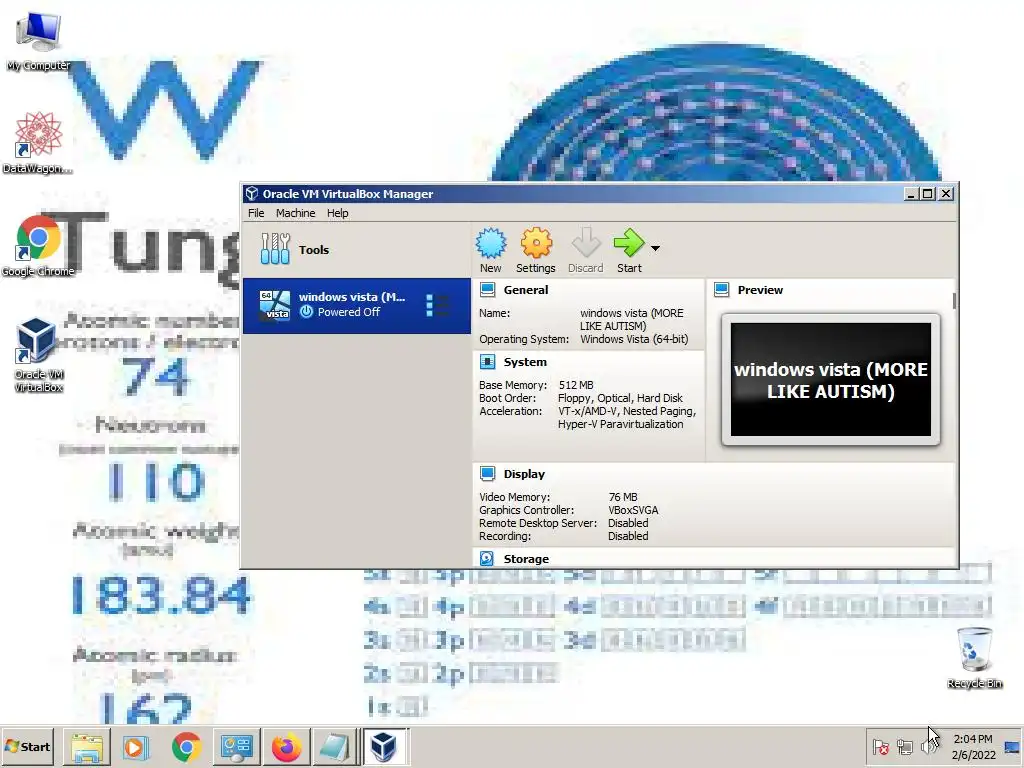Click the 'Powered Off' status text

(349, 312)
